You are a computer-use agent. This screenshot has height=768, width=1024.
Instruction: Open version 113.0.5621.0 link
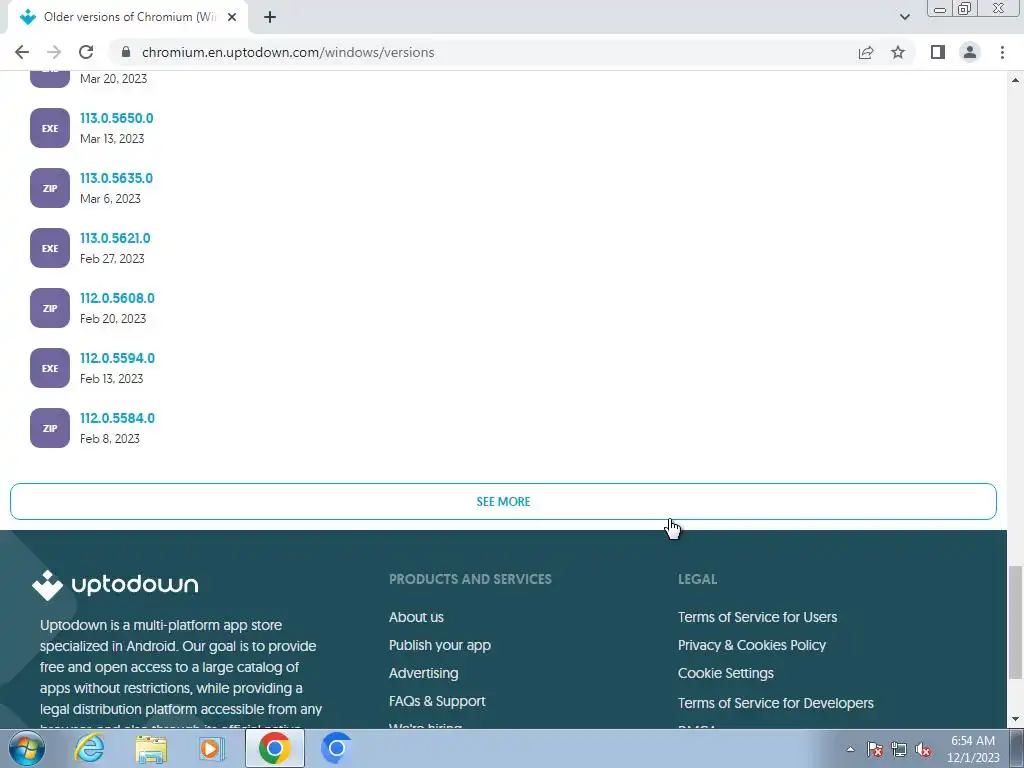115,238
